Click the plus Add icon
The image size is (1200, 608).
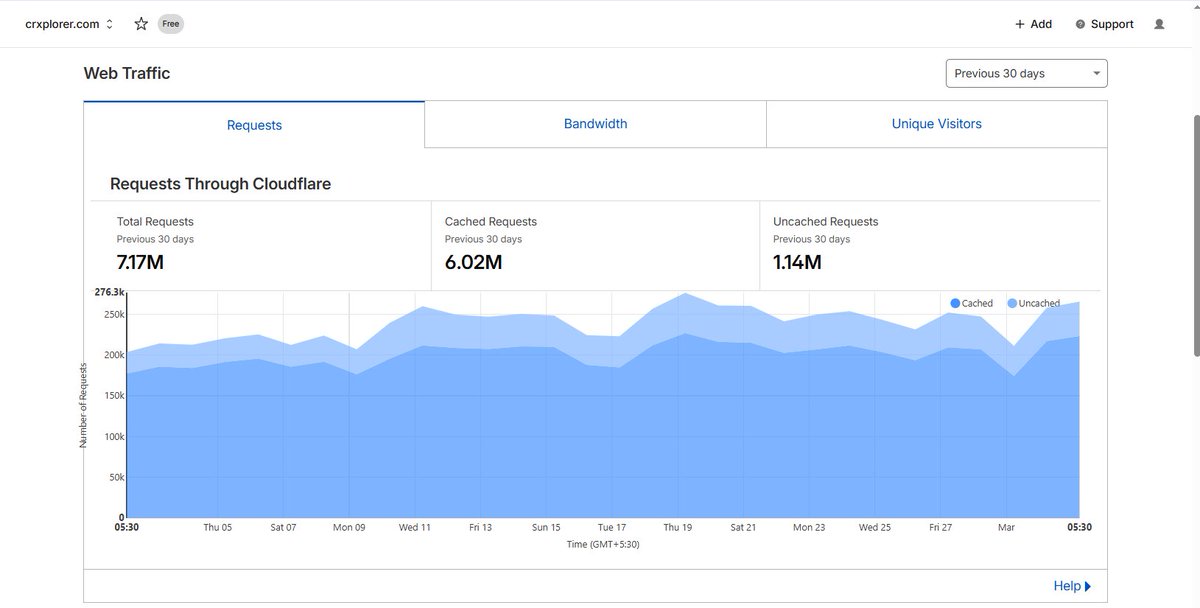1020,24
